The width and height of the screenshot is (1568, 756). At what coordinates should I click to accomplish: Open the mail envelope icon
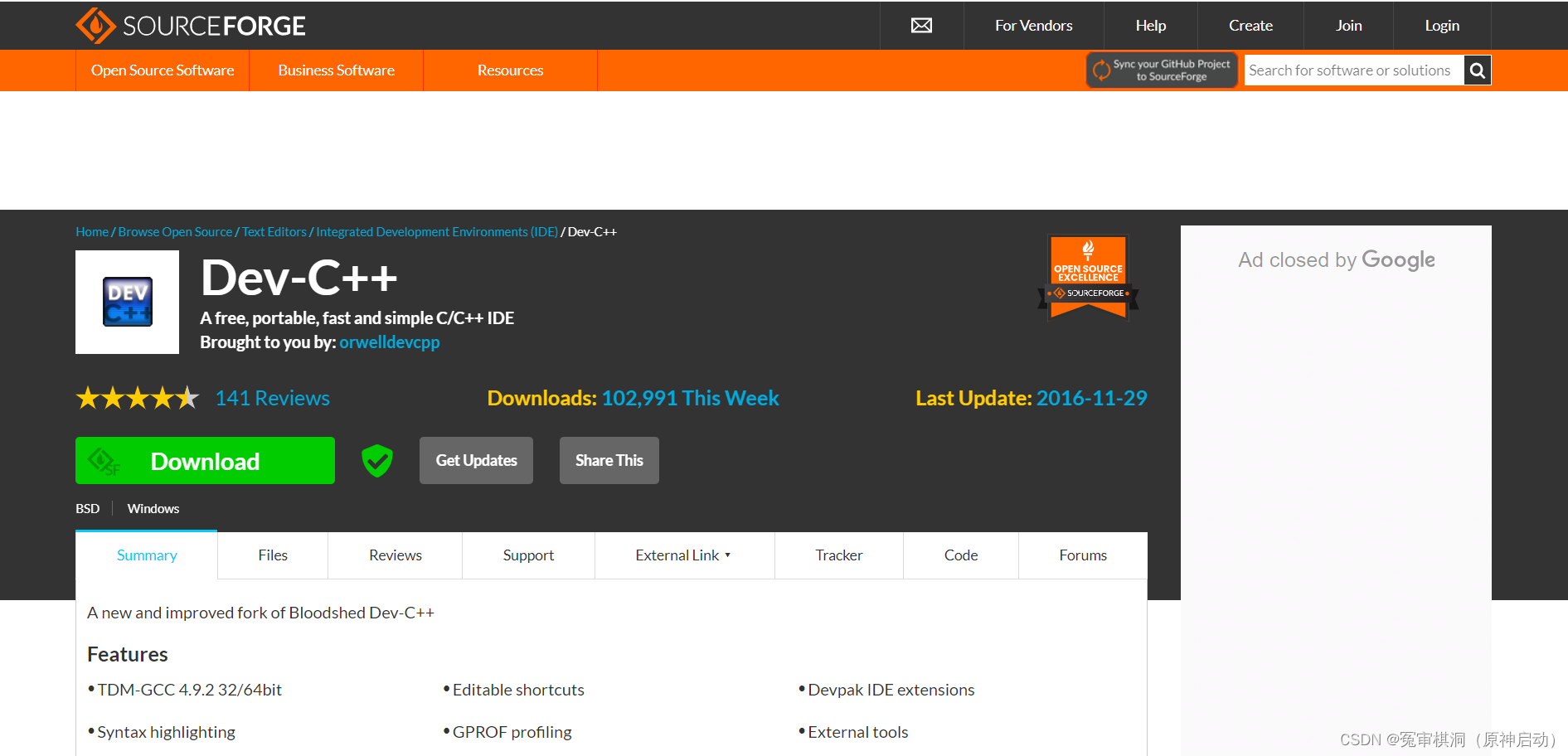[921, 26]
